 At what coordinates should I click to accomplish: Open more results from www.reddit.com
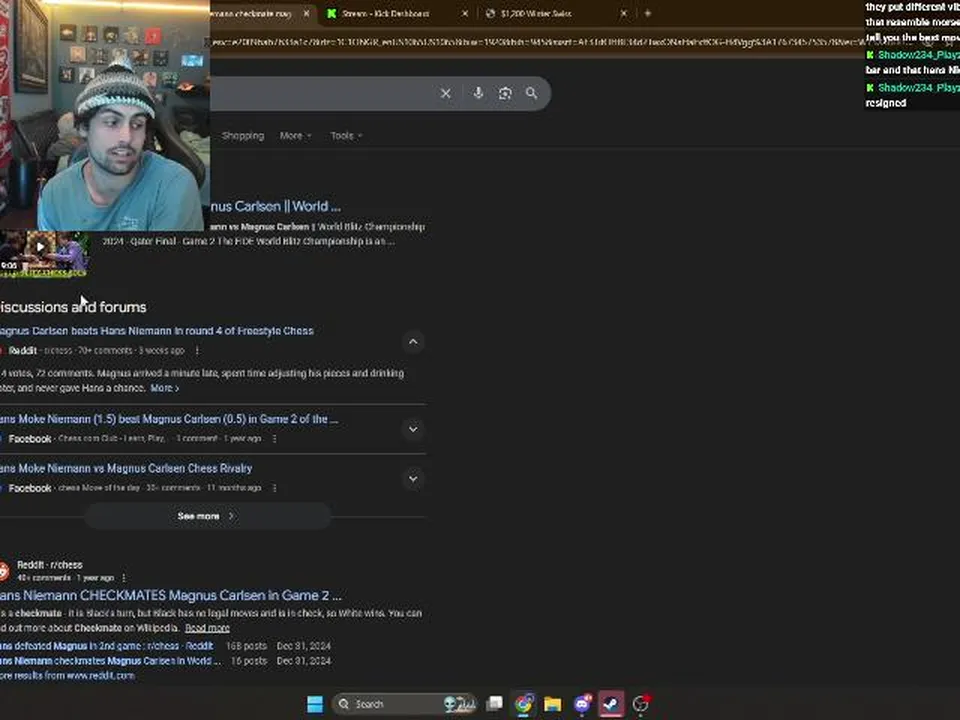coord(67,676)
